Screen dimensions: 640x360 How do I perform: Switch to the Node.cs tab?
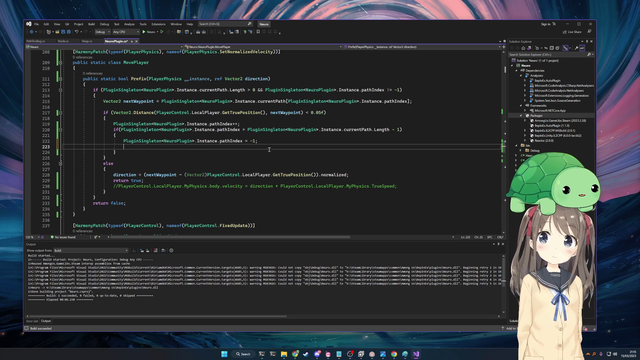click(x=63, y=41)
